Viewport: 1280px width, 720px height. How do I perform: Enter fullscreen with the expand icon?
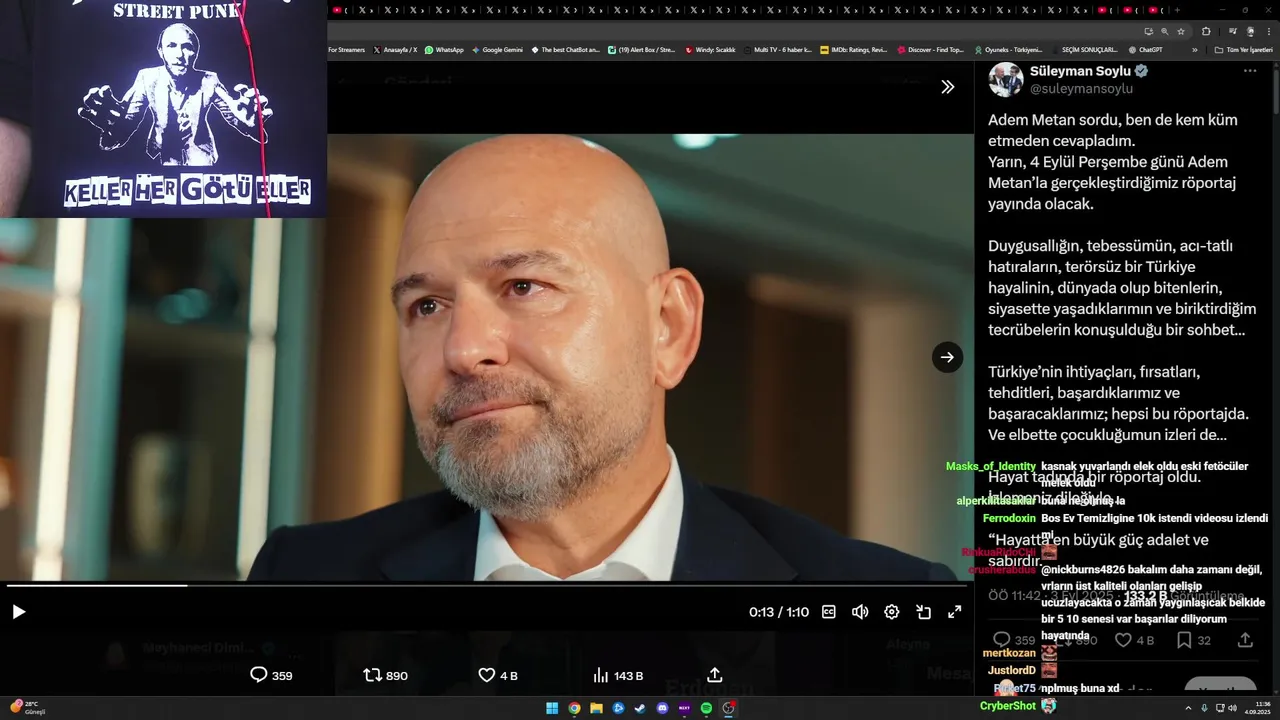click(x=955, y=612)
